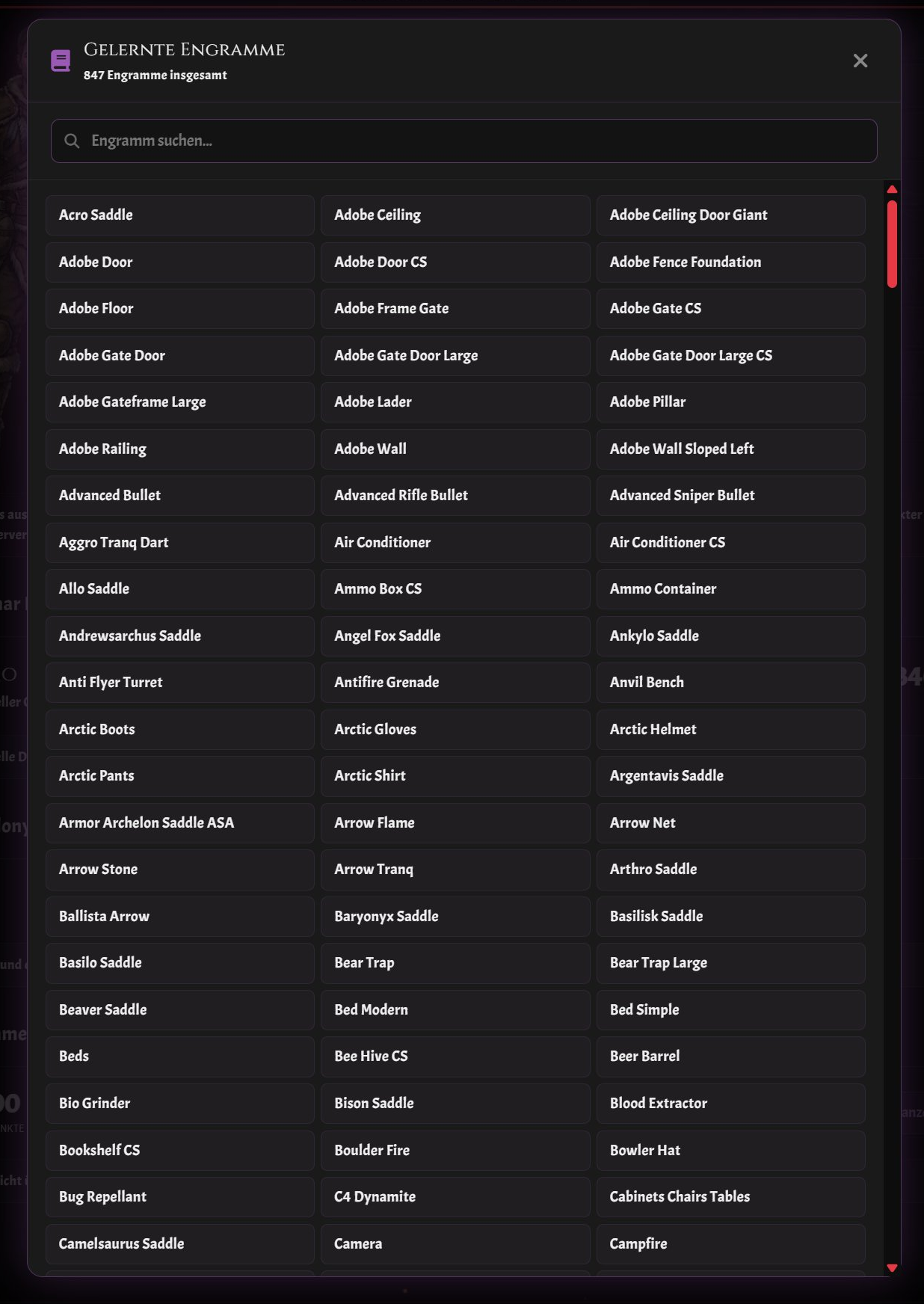This screenshot has height=1304, width=924.
Task: Select the Allo Saddle engram
Action: point(180,589)
